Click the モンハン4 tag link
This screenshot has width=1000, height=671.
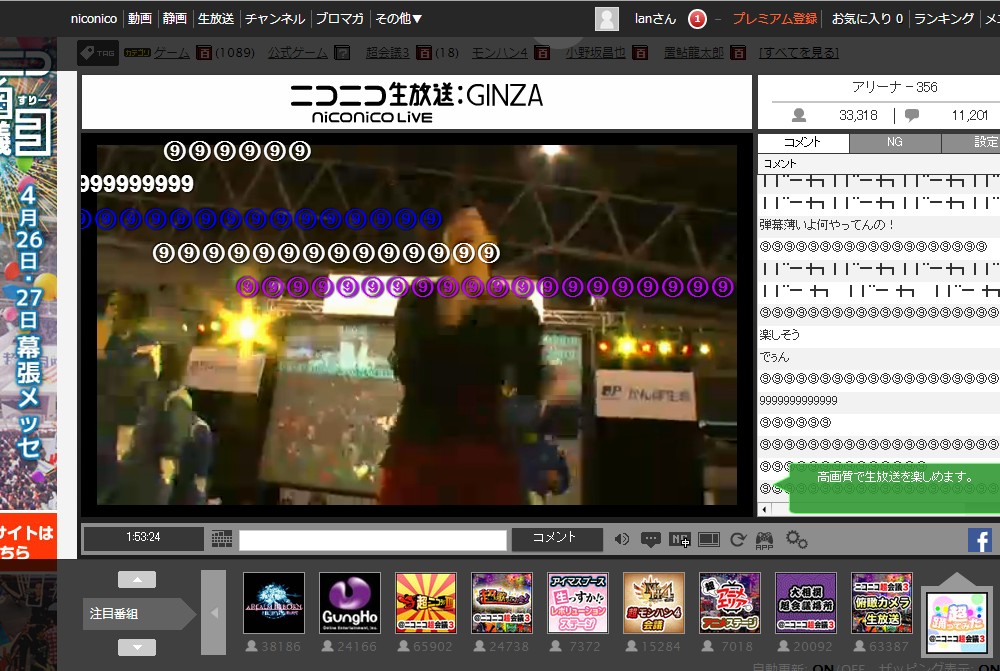[x=499, y=53]
